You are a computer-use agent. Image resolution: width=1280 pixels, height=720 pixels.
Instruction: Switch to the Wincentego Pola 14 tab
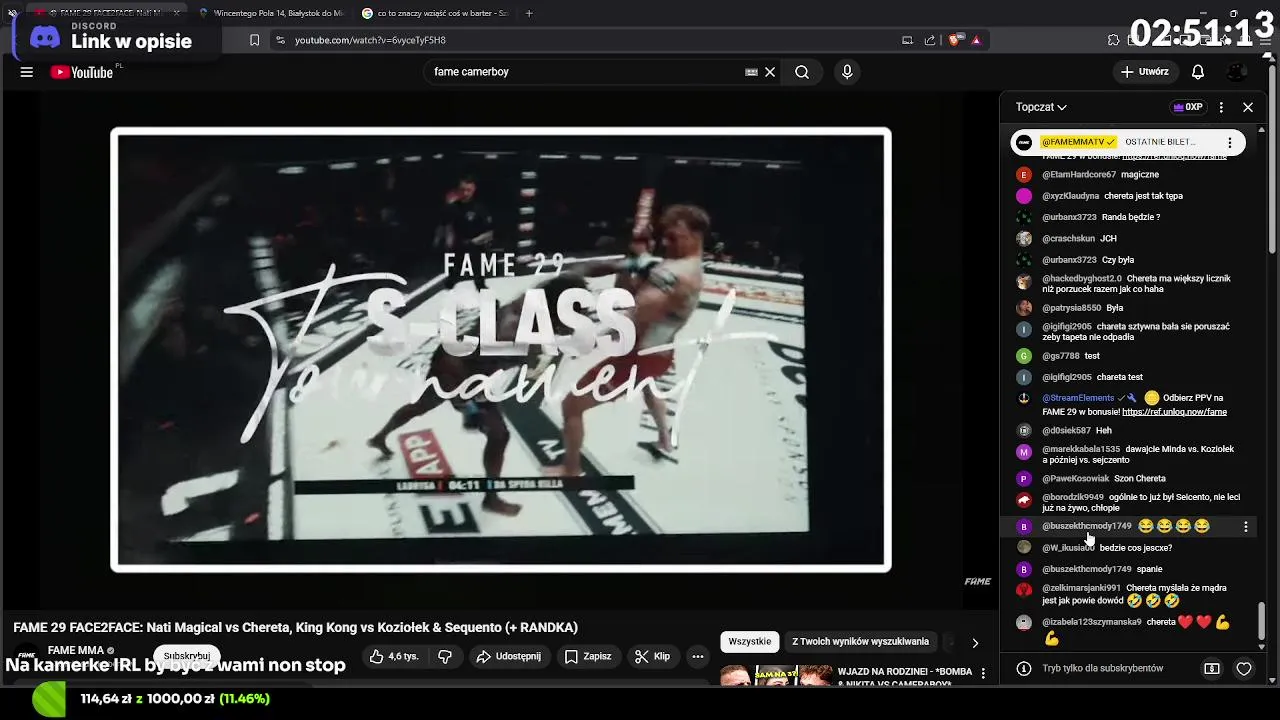[270, 13]
